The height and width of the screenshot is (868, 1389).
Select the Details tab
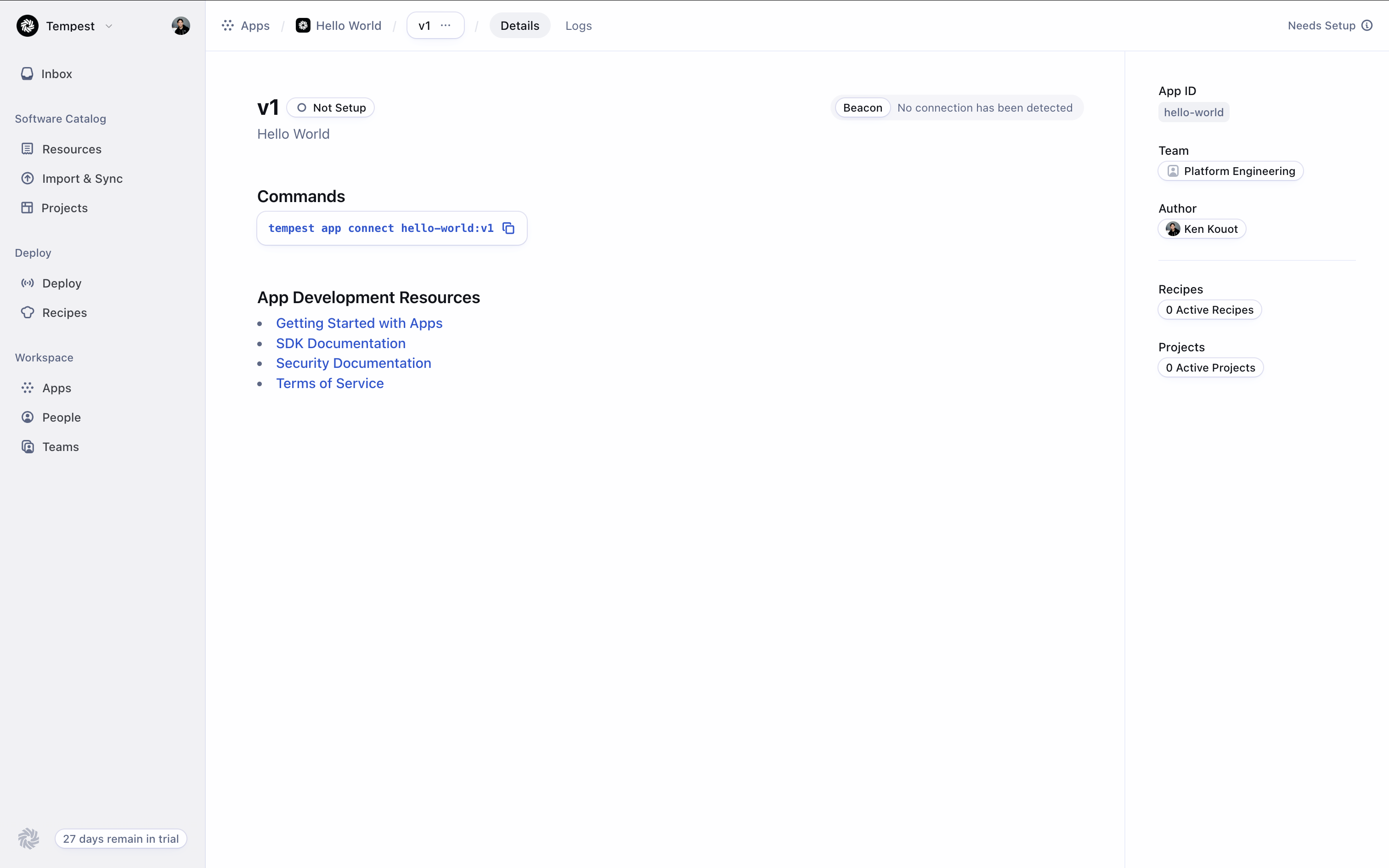(x=519, y=25)
